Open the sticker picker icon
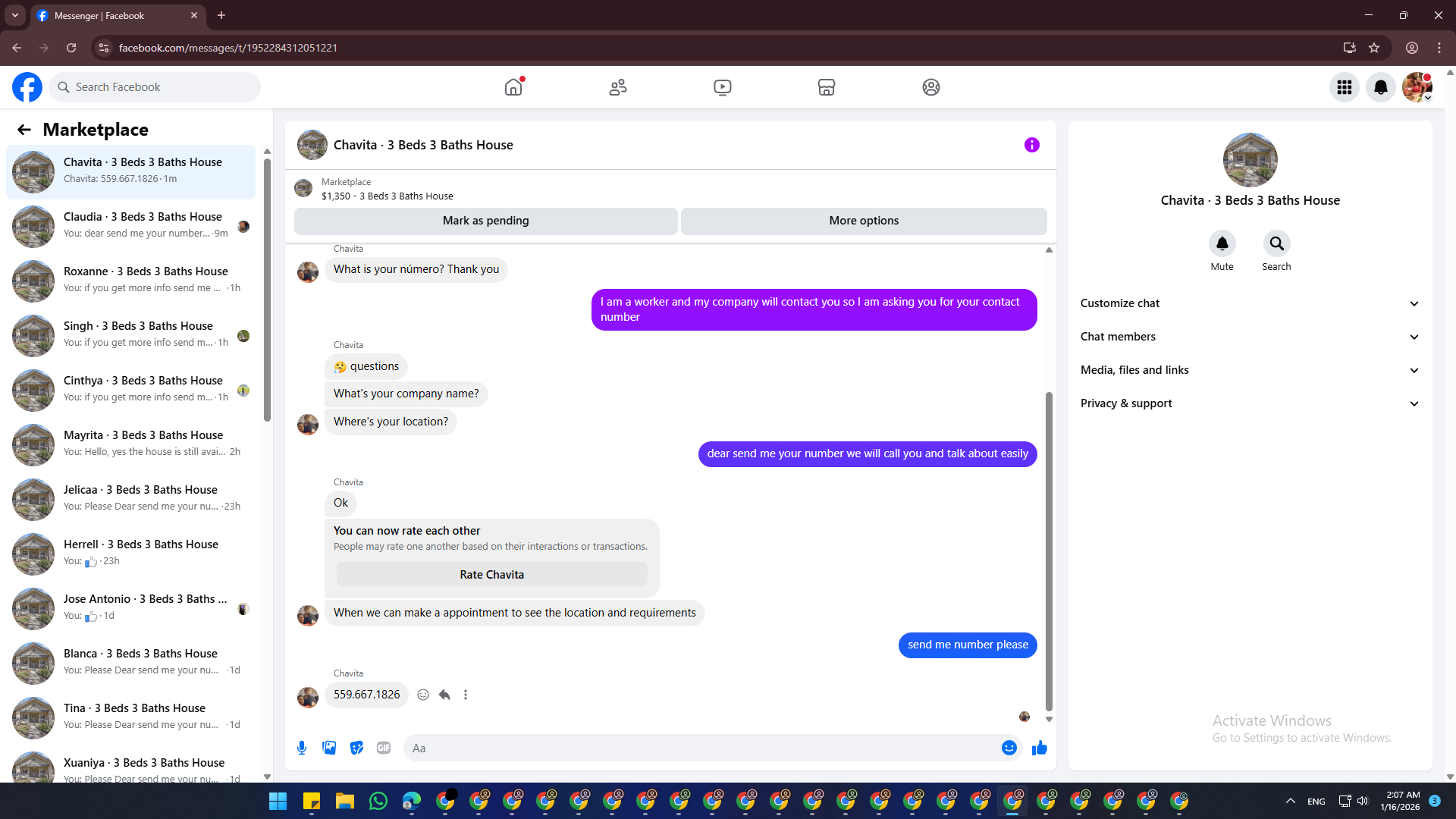Screen dimensions: 1456x819 coord(356,748)
